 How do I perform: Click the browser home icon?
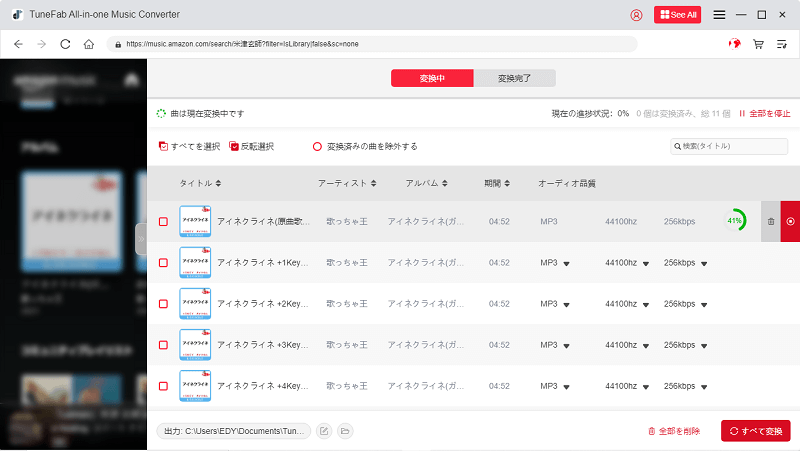(89, 44)
